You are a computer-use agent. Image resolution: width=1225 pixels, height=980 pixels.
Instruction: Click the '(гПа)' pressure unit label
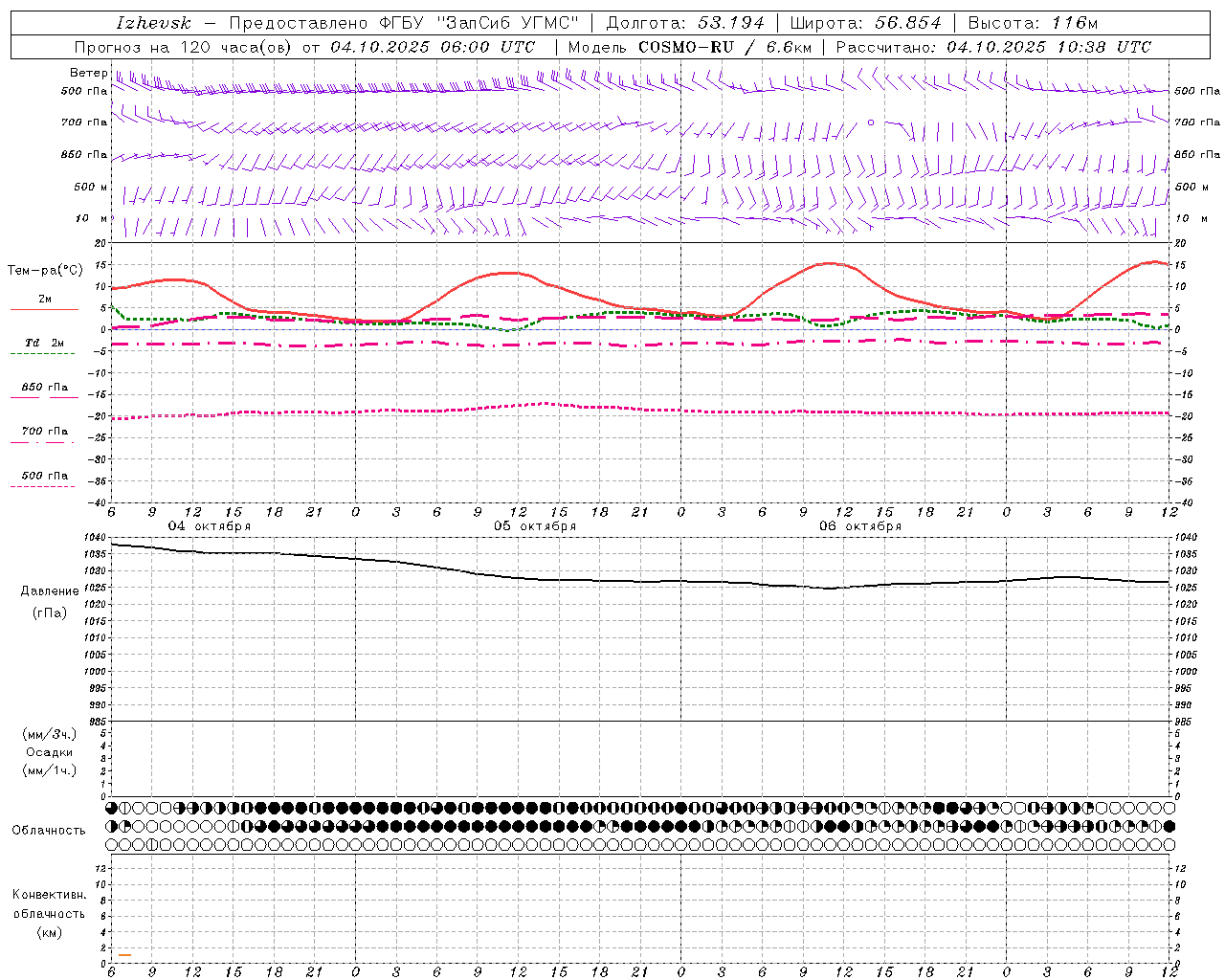[x=50, y=613]
